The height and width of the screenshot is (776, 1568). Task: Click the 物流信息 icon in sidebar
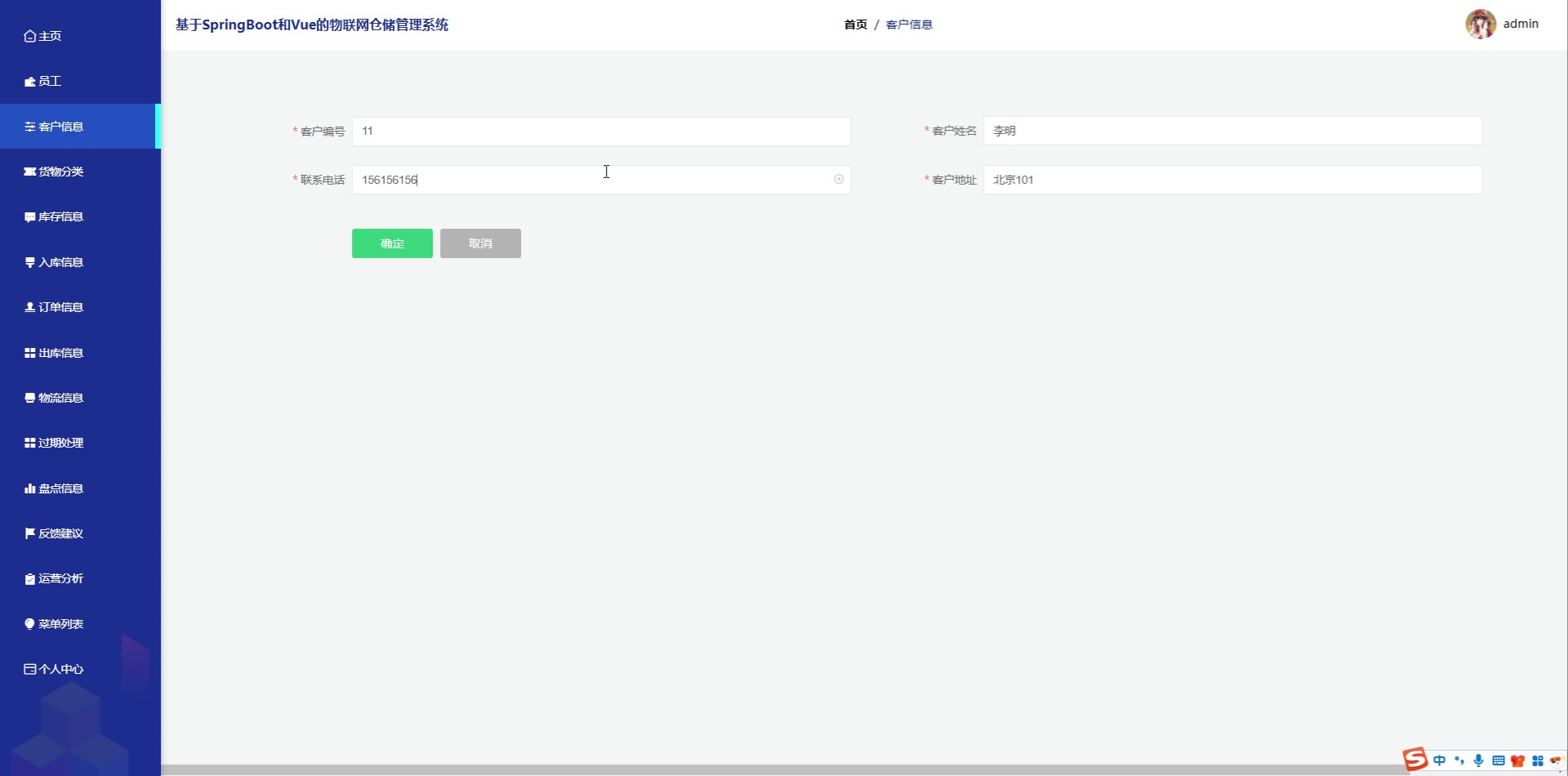(x=30, y=398)
